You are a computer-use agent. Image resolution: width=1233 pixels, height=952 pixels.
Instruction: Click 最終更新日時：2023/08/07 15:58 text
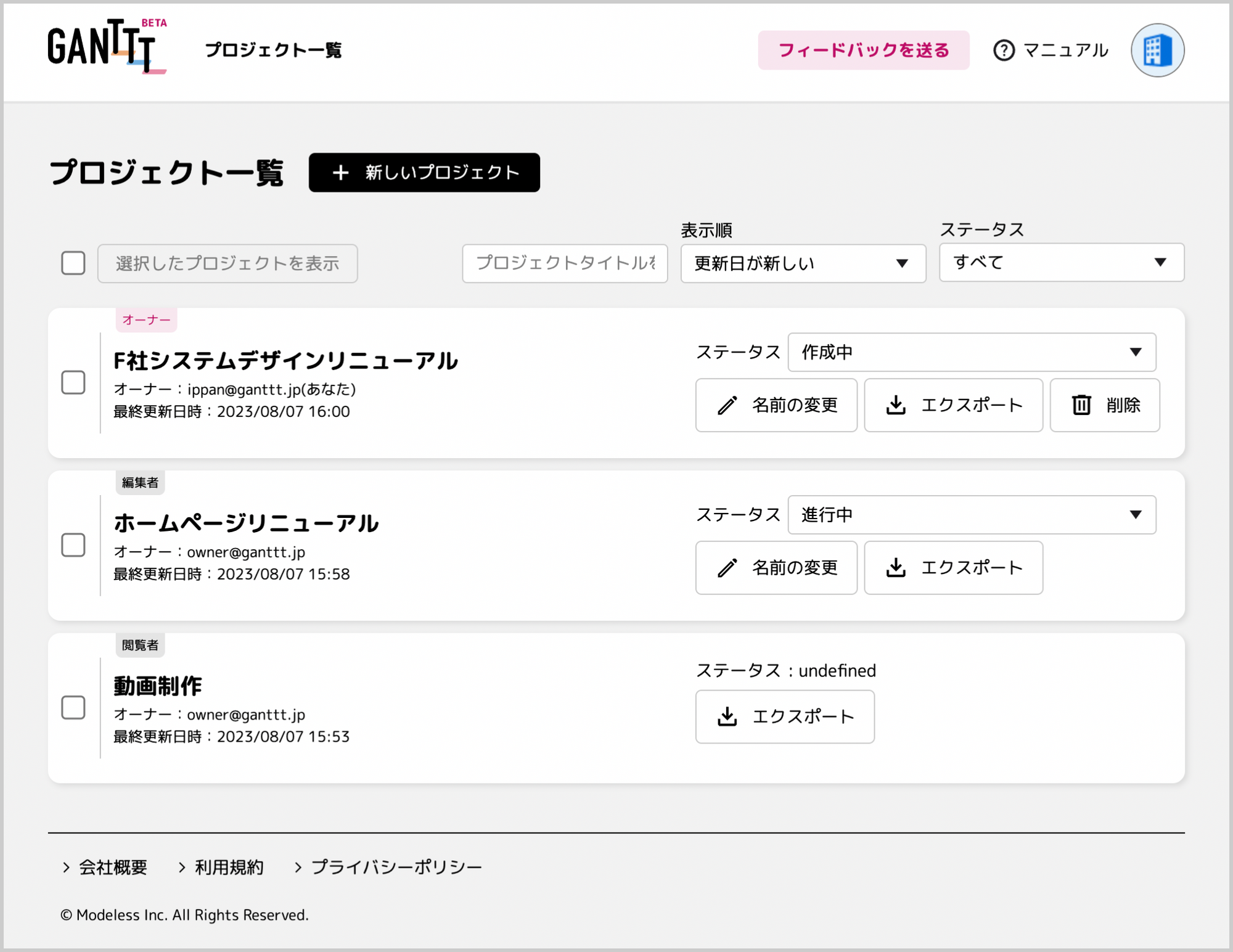click(x=232, y=574)
